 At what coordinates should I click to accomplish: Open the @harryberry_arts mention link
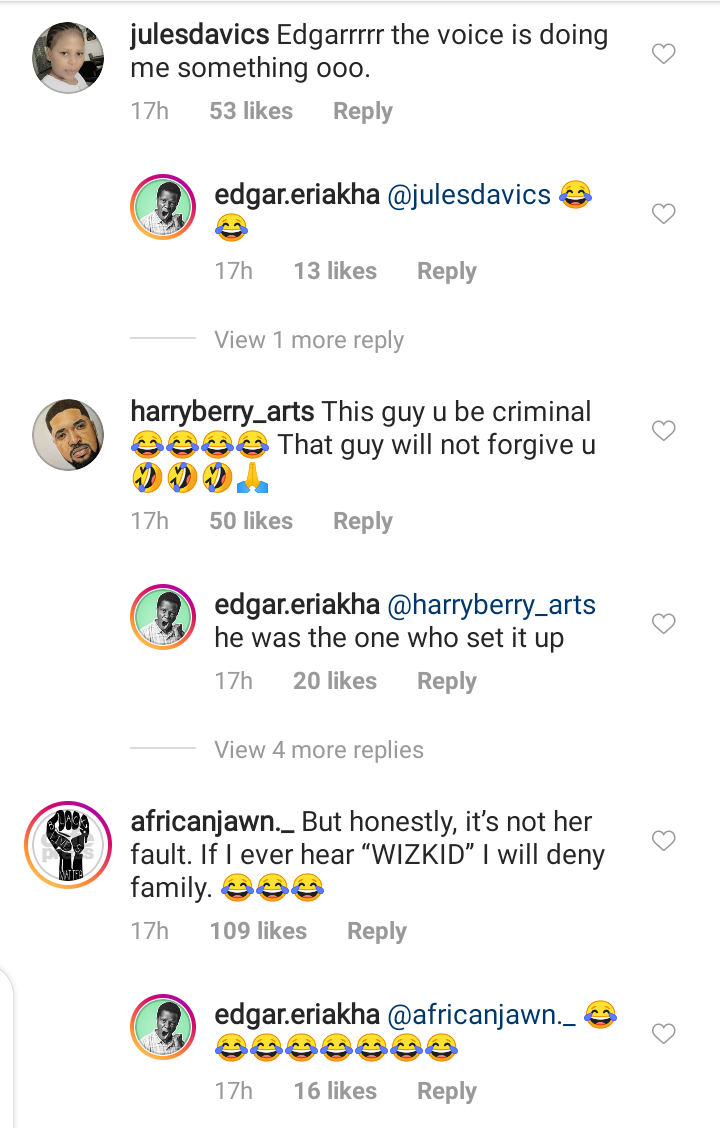pyautogui.click(x=491, y=605)
